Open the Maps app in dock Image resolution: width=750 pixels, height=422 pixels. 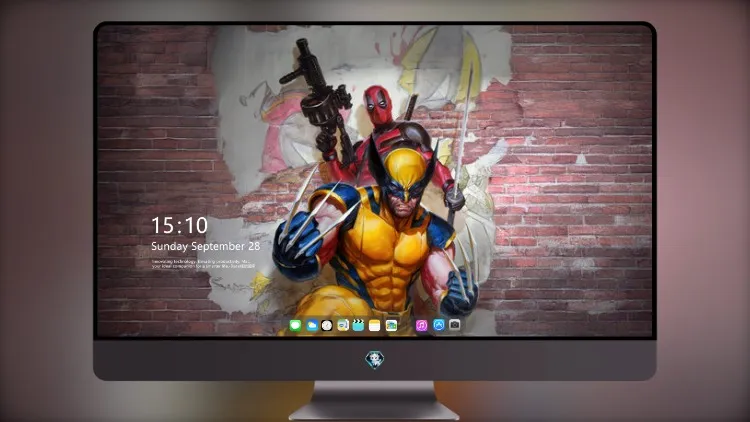pyautogui.click(x=343, y=326)
